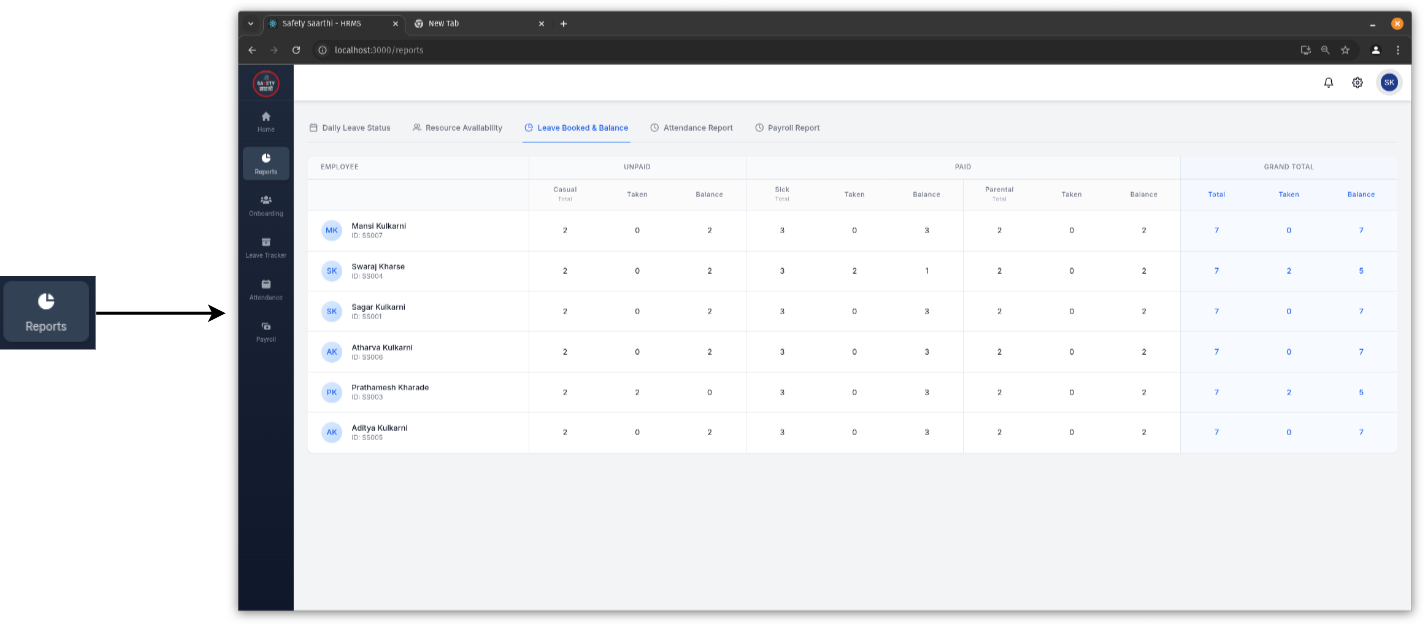Select the Attendance Report tab

tap(691, 128)
